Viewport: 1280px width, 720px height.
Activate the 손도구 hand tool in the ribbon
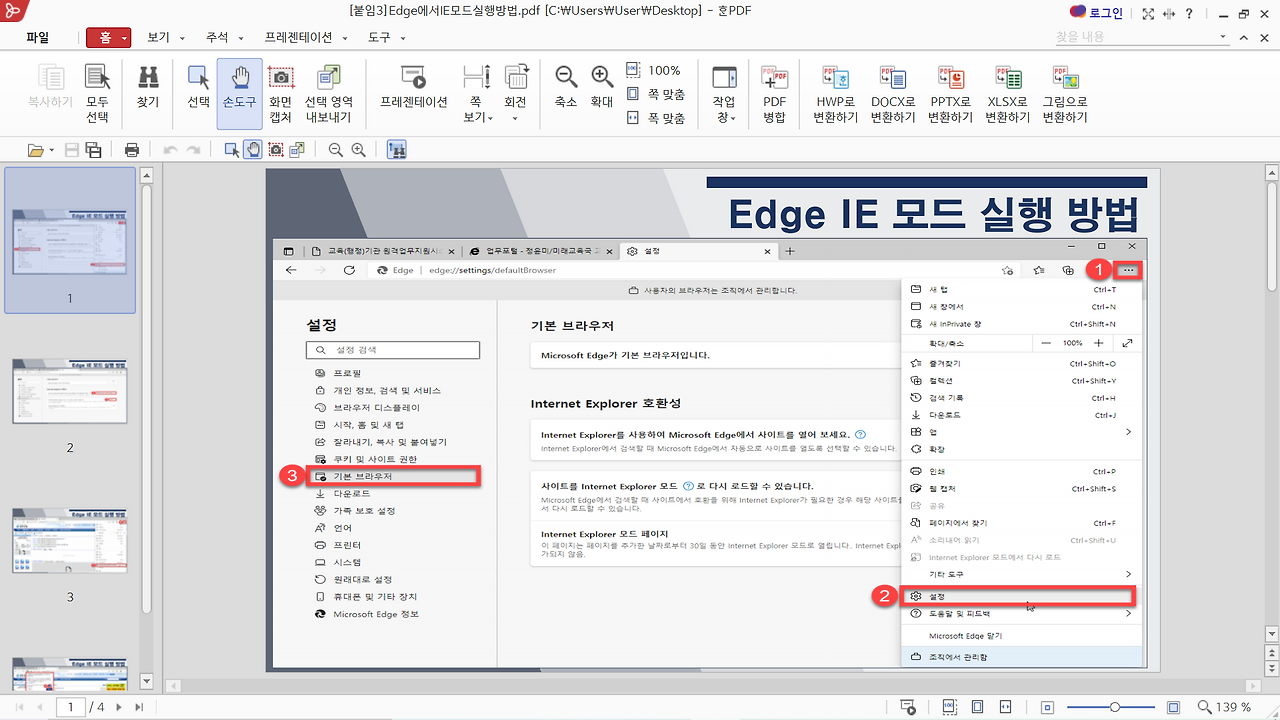(240, 94)
